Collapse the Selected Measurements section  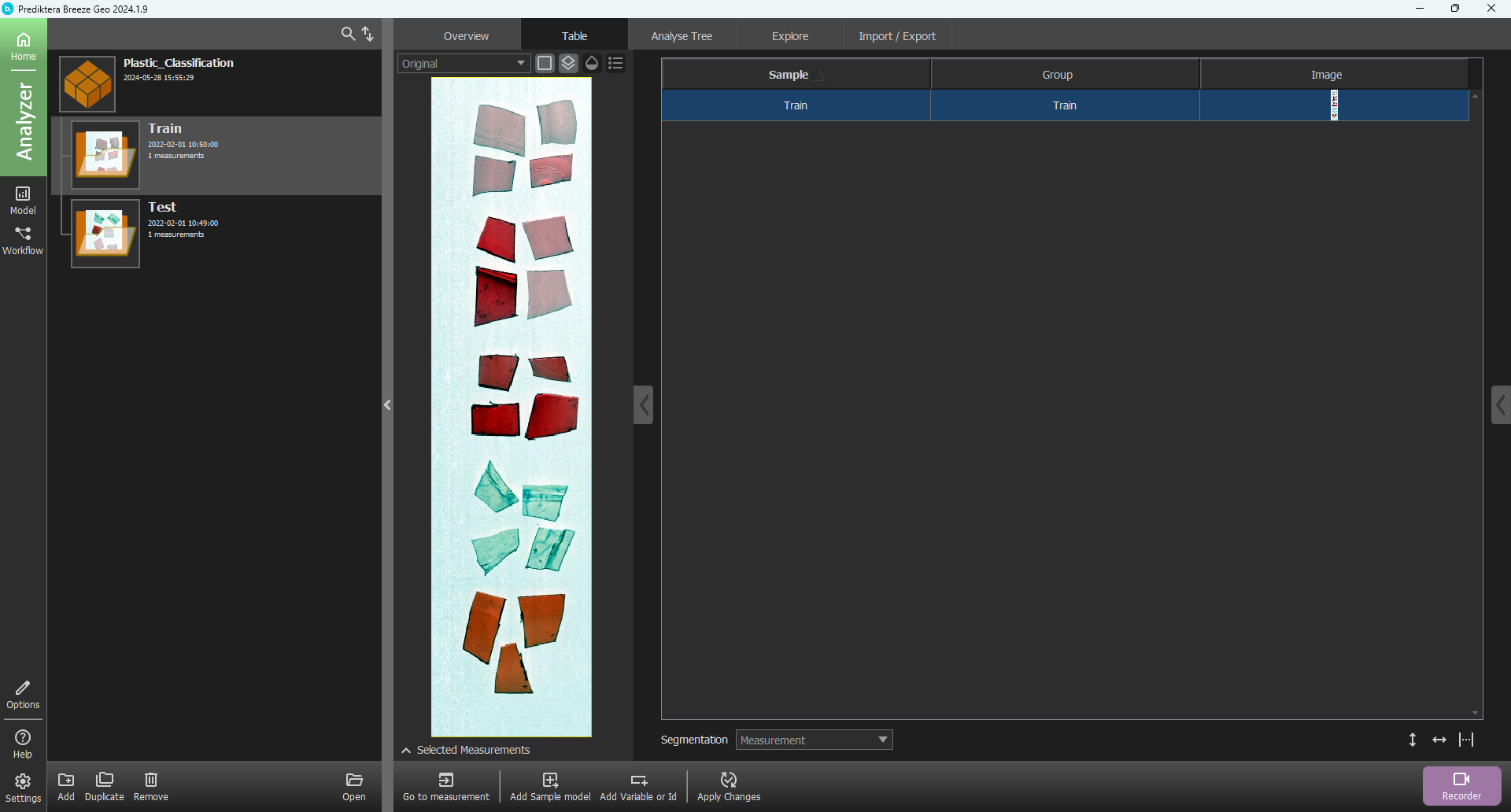[406, 750]
